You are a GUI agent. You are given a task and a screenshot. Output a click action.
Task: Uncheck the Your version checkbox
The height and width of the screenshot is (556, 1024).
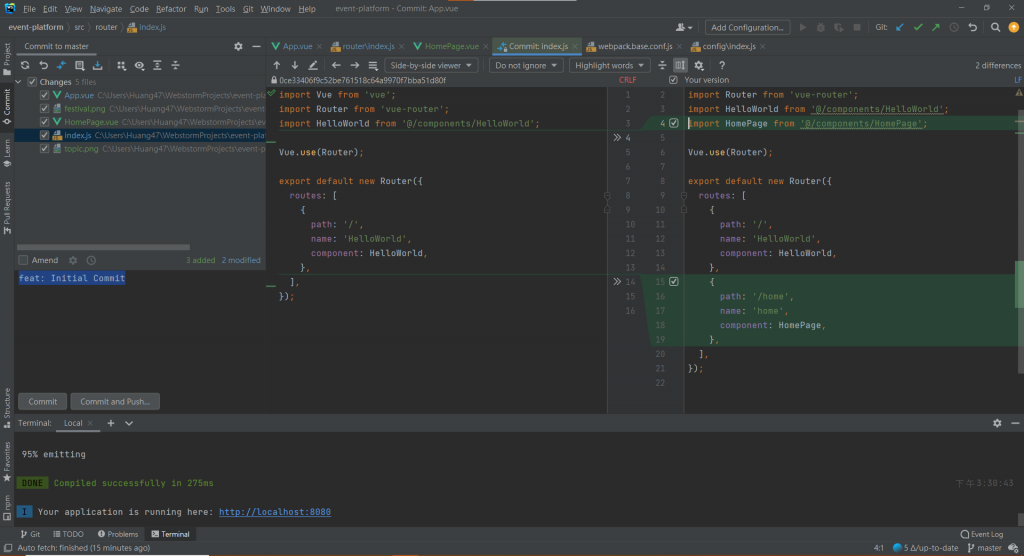673,80
